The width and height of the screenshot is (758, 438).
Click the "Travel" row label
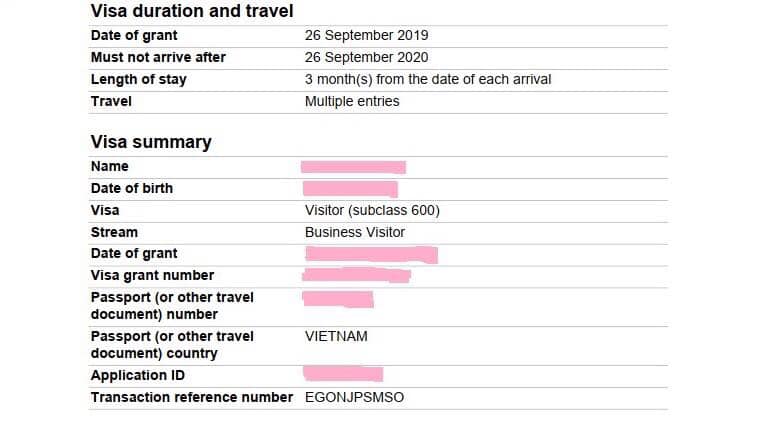(x=111, y=101)
